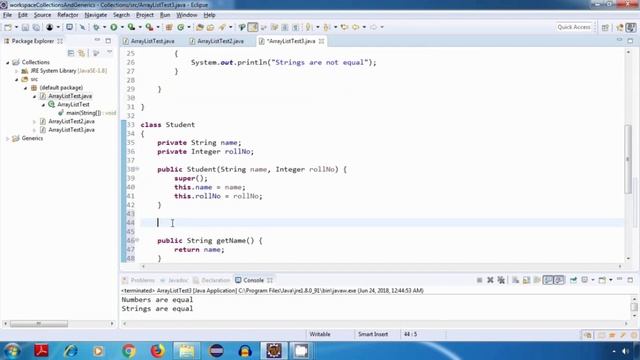Click the editor vertical scrollbar thumb
This screenshot has width=640, height=360.
pos(628,159)
